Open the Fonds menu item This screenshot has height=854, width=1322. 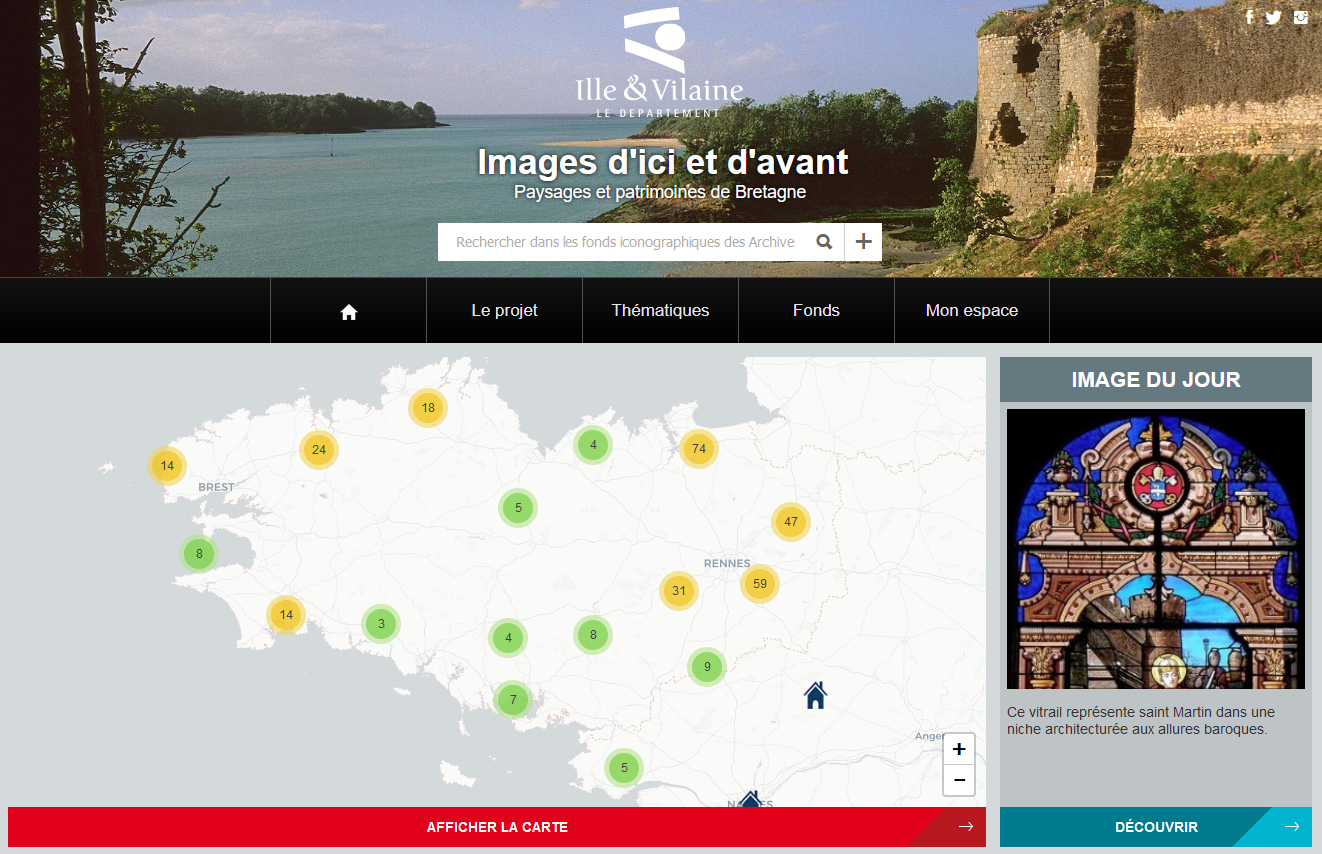pos(816,311)
